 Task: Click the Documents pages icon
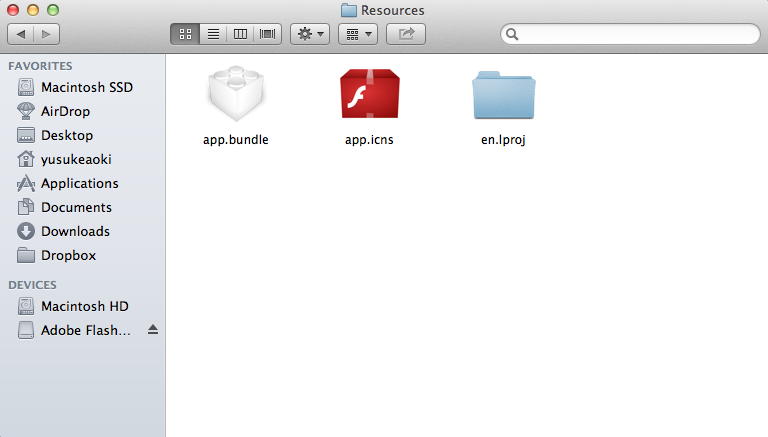pos(26,207)
